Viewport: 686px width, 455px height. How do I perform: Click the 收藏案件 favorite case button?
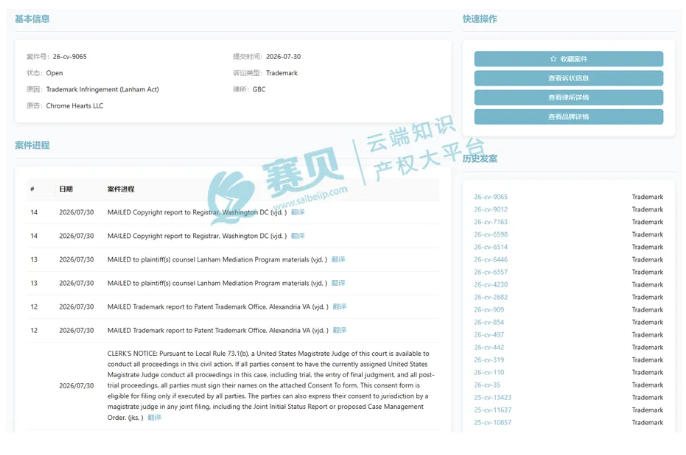tap(568, 59)
